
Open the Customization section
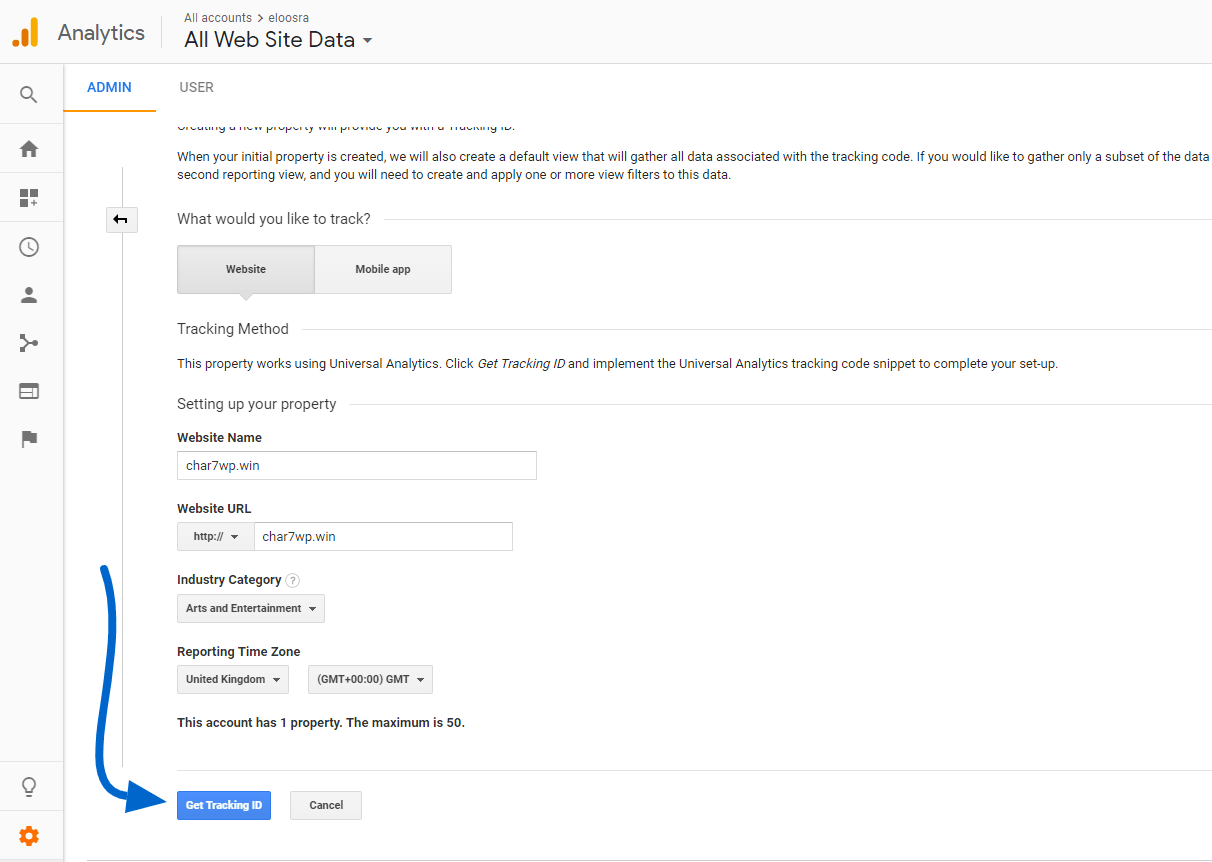[x=31, y=197]
